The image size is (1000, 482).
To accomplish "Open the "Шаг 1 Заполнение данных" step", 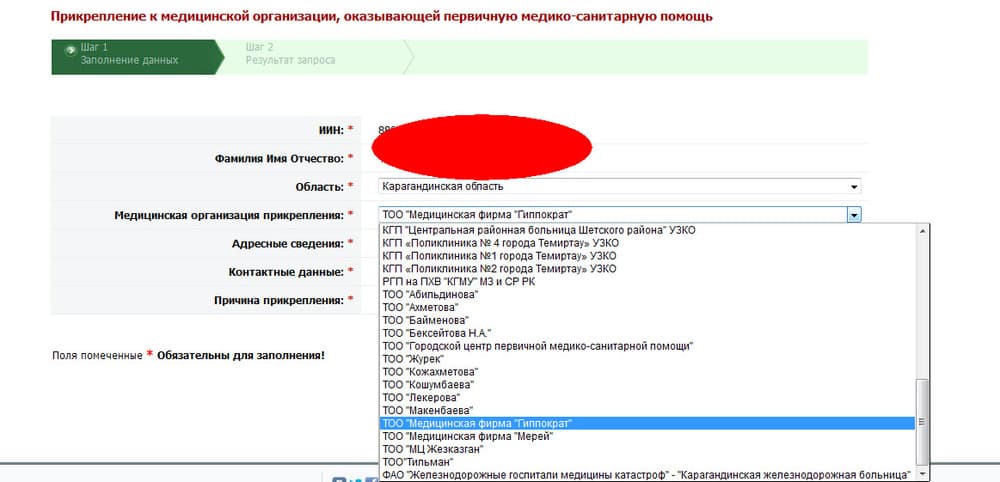I will [x=138, y=57].
